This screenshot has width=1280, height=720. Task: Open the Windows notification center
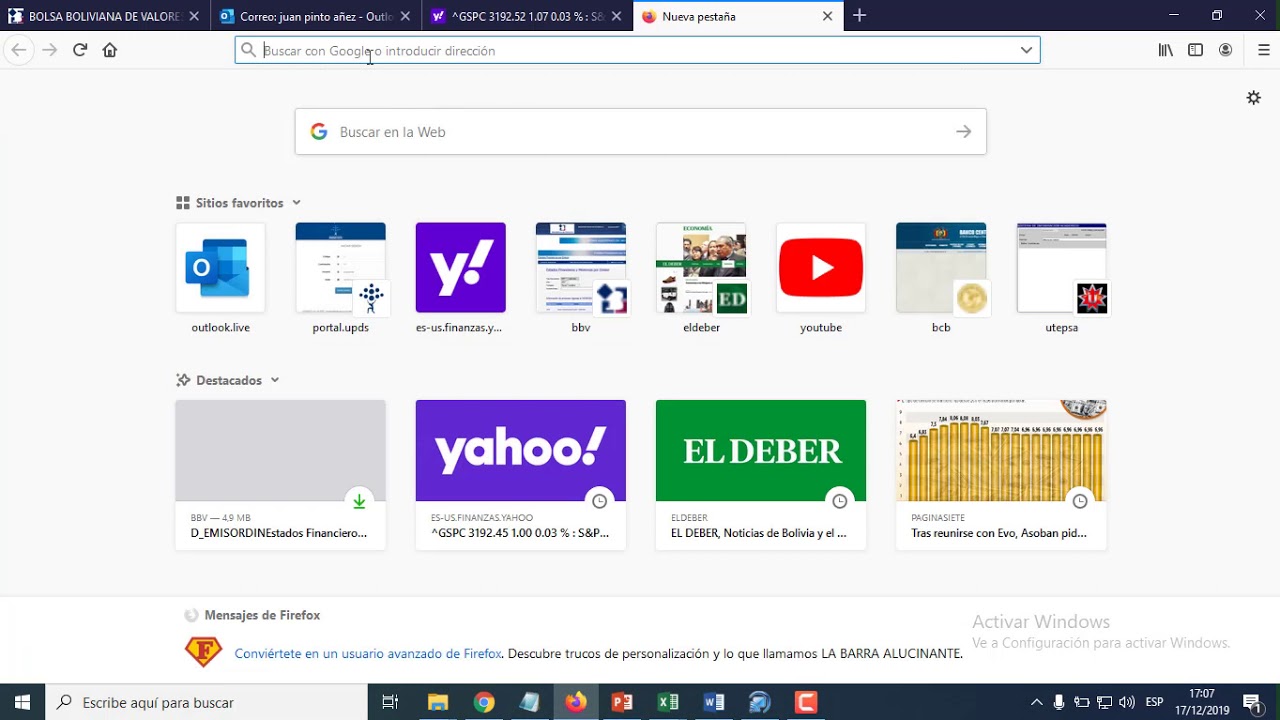tap(1252, 702)
